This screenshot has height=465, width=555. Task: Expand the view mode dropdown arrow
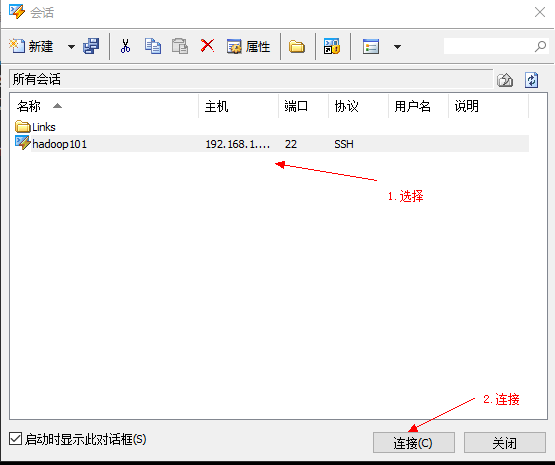[397, 47]
